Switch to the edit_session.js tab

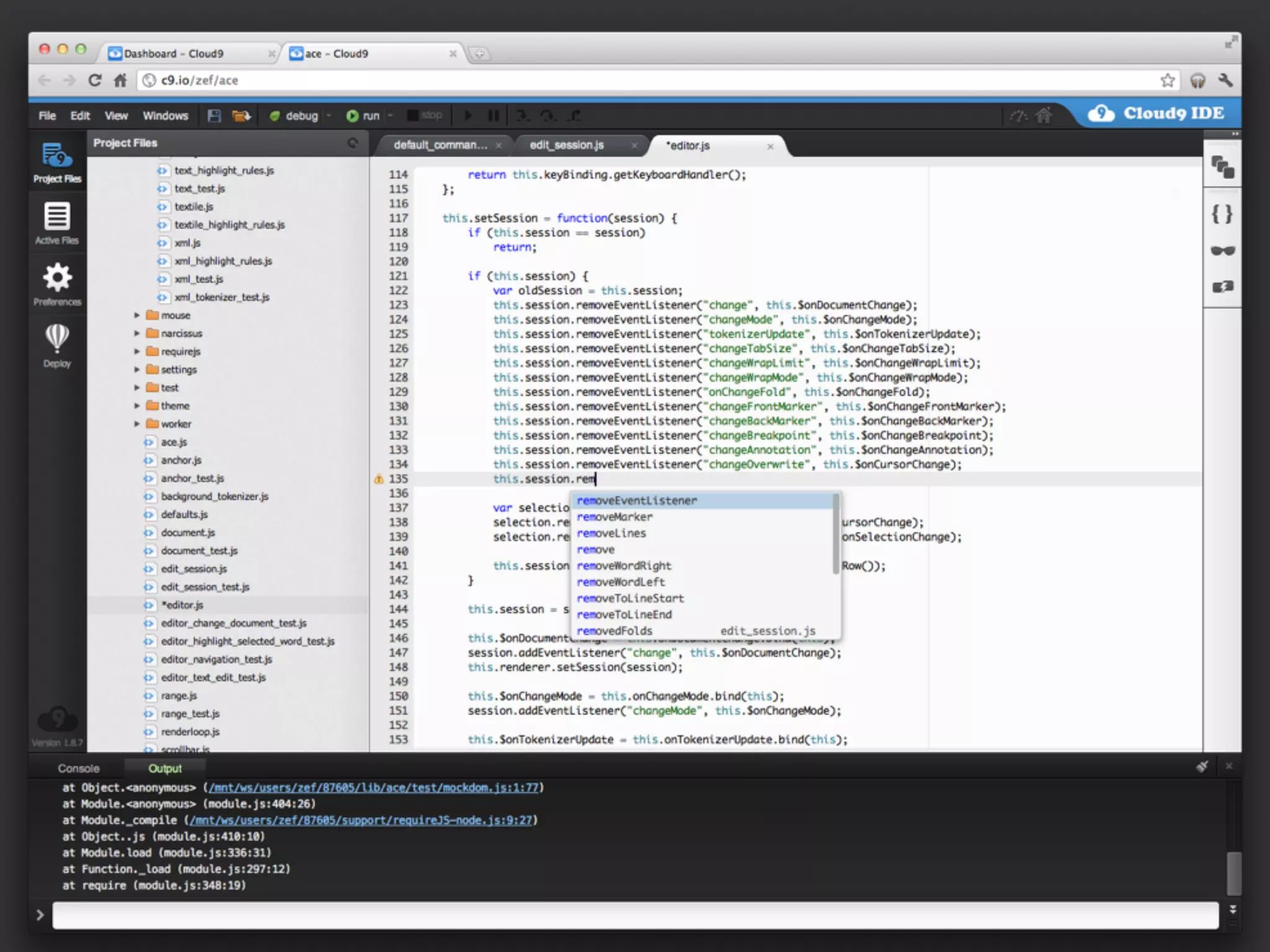pos(566,145)
